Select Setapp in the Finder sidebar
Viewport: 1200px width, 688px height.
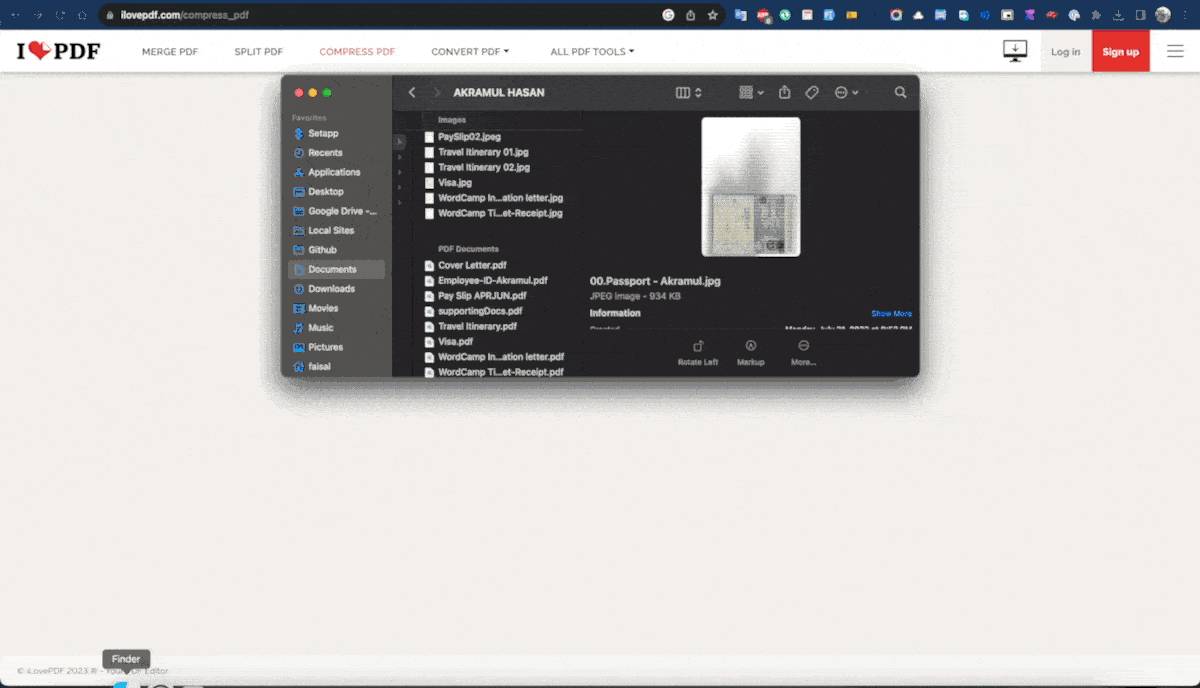click(336, 133)
